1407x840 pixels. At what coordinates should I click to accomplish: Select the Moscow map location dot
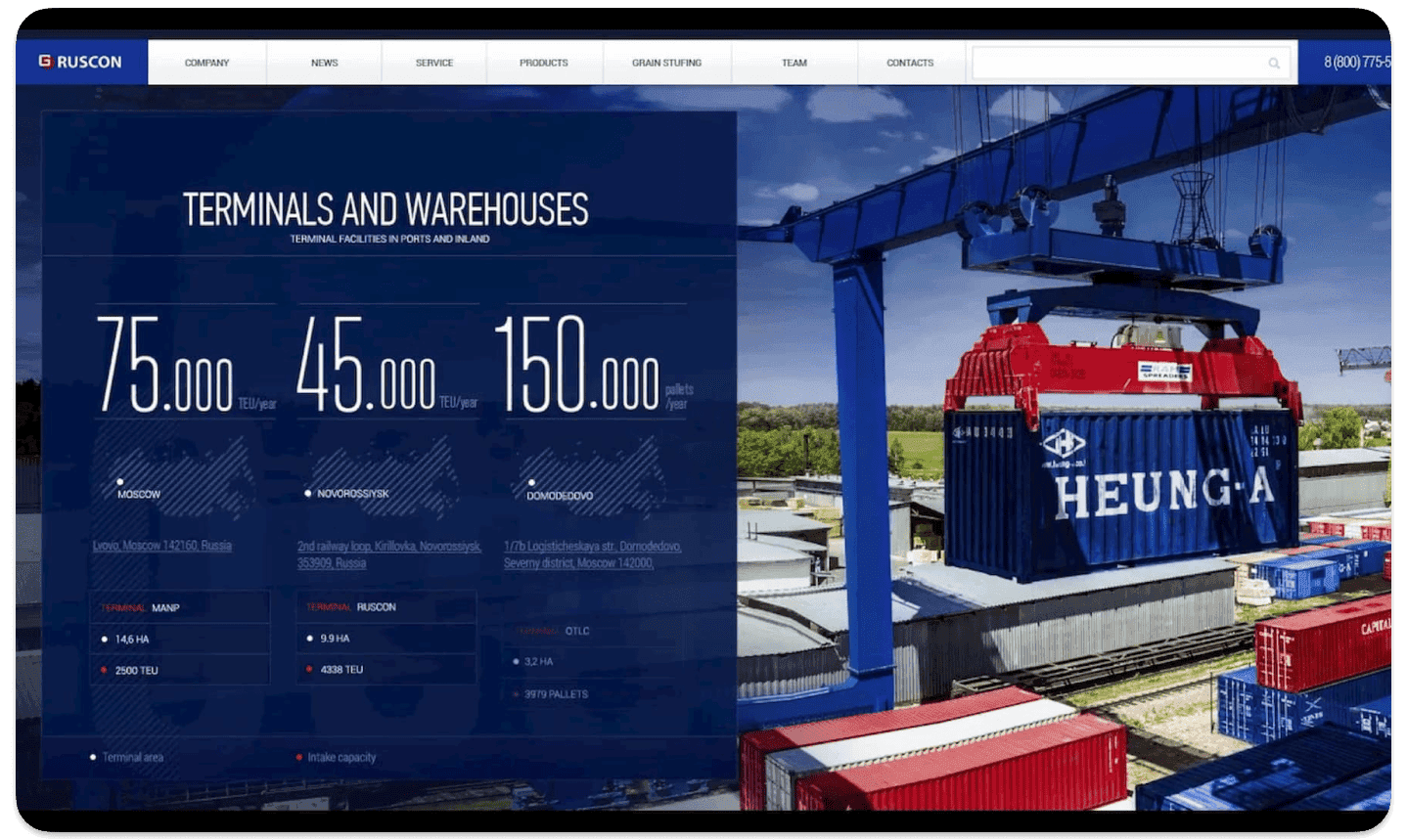(x=120, y=481)
